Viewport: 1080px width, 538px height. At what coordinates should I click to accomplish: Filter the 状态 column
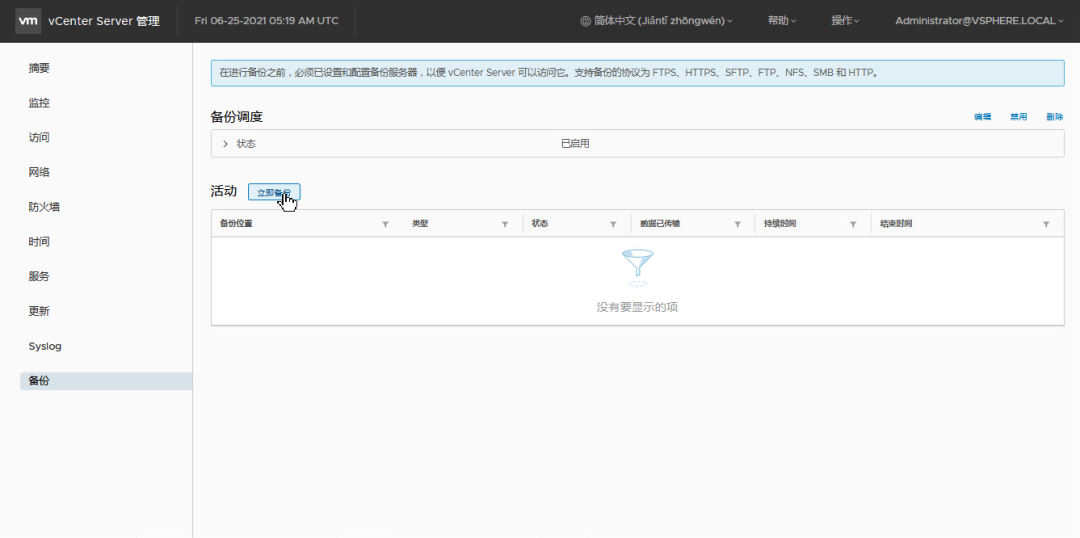(x=613, y=225)
